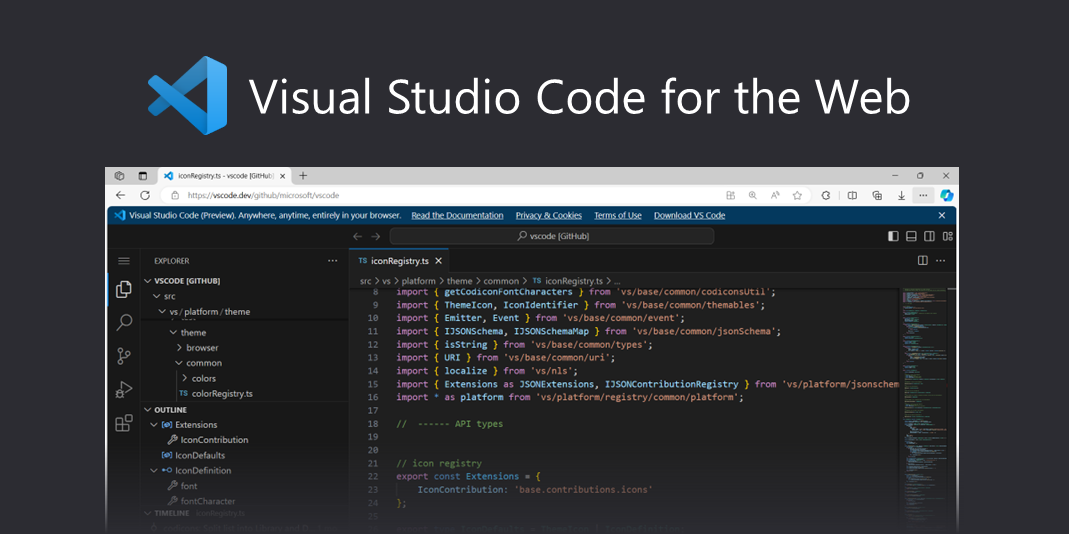Click the Download VS Code link
1069x534 pixels.
tap(689, 215)
